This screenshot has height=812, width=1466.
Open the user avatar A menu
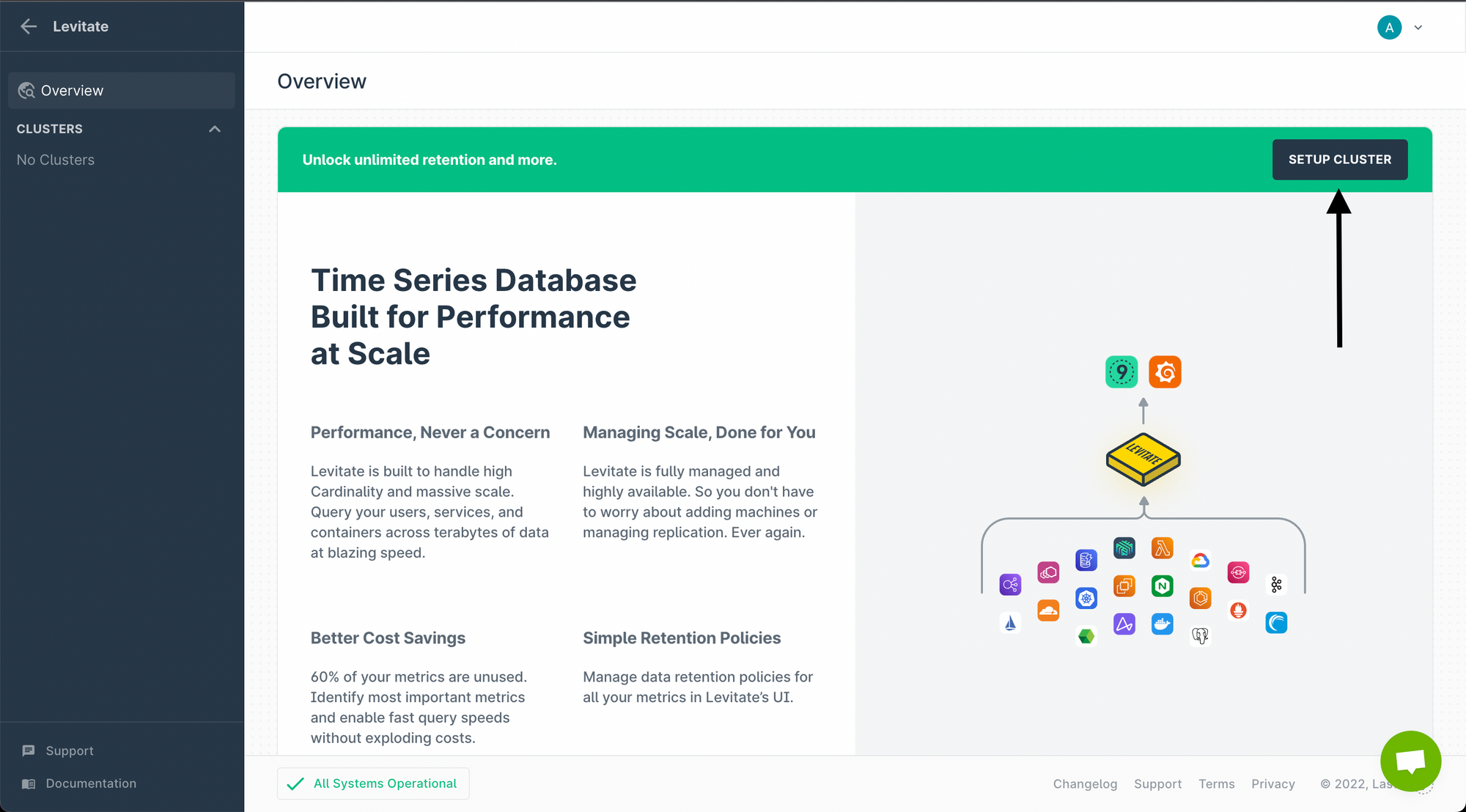click(1389, 28)
